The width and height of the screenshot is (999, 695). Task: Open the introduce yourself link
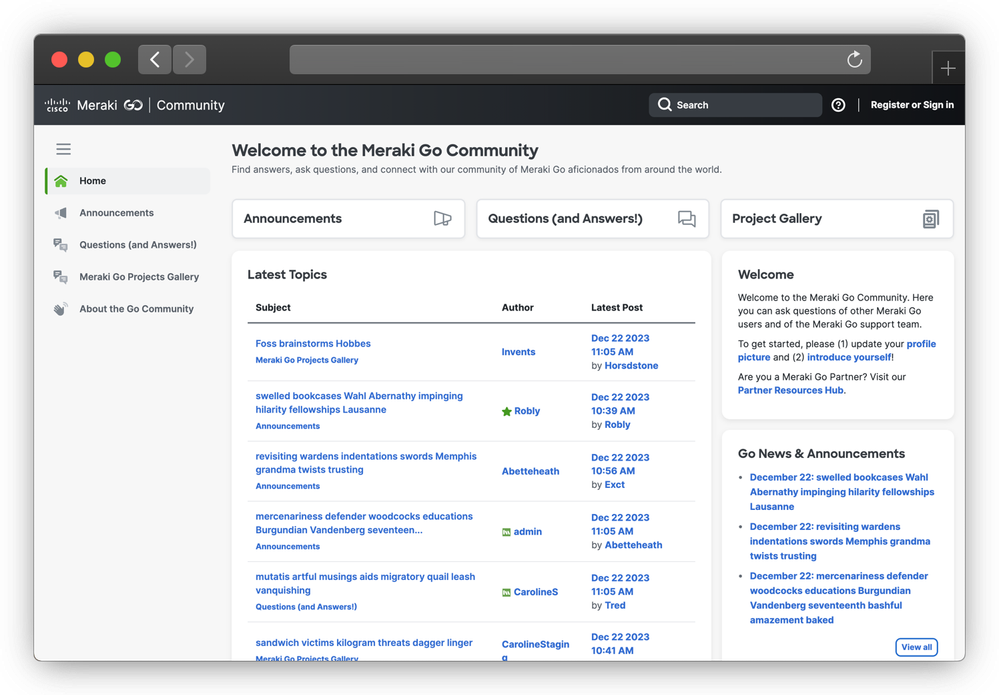pyautogui.click(x=849, y=357)
